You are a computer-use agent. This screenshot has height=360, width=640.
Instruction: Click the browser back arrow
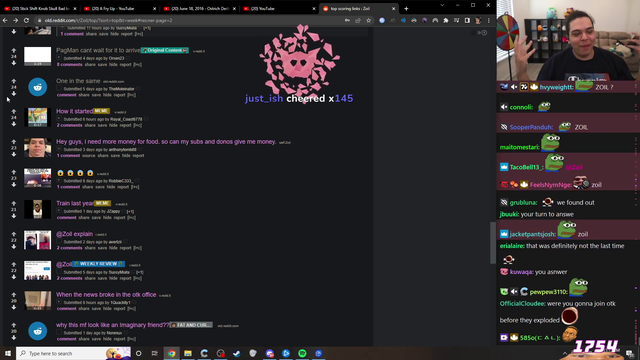tap(5, 20)
